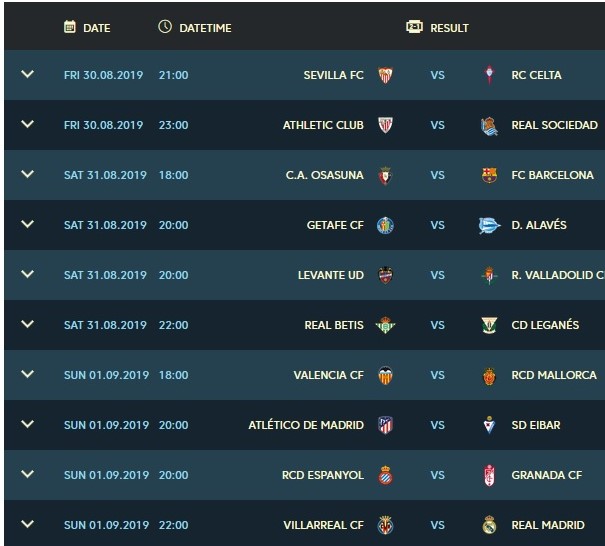Click the Atlético de Madrid crest
605x546 pixels.
click(x=385, y=425)
